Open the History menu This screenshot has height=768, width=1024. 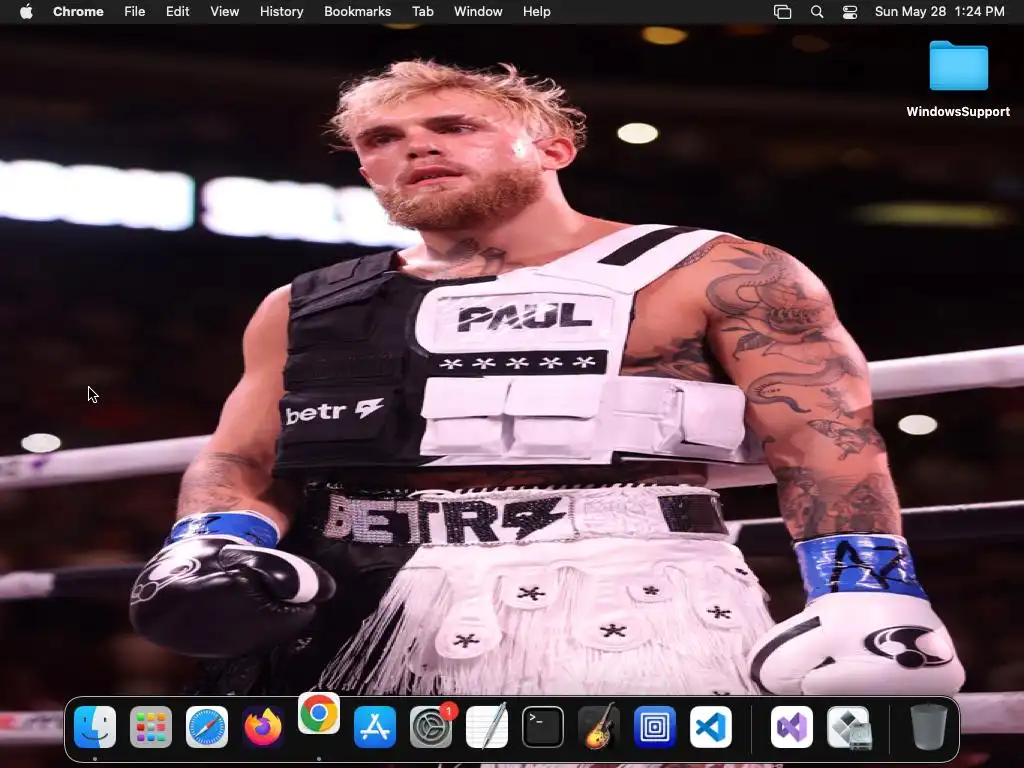point(281,12)
